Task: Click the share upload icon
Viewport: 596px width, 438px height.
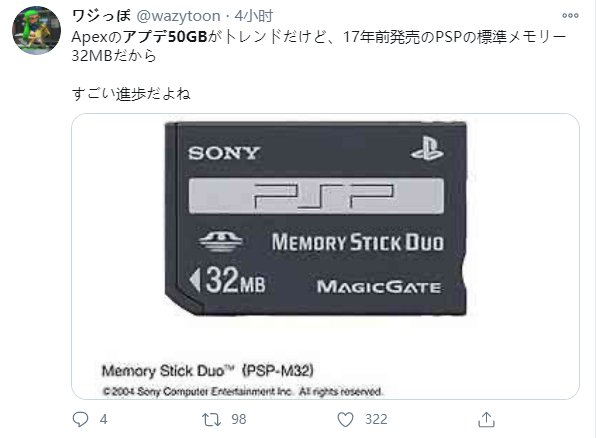Action: [x=486, y=419]
